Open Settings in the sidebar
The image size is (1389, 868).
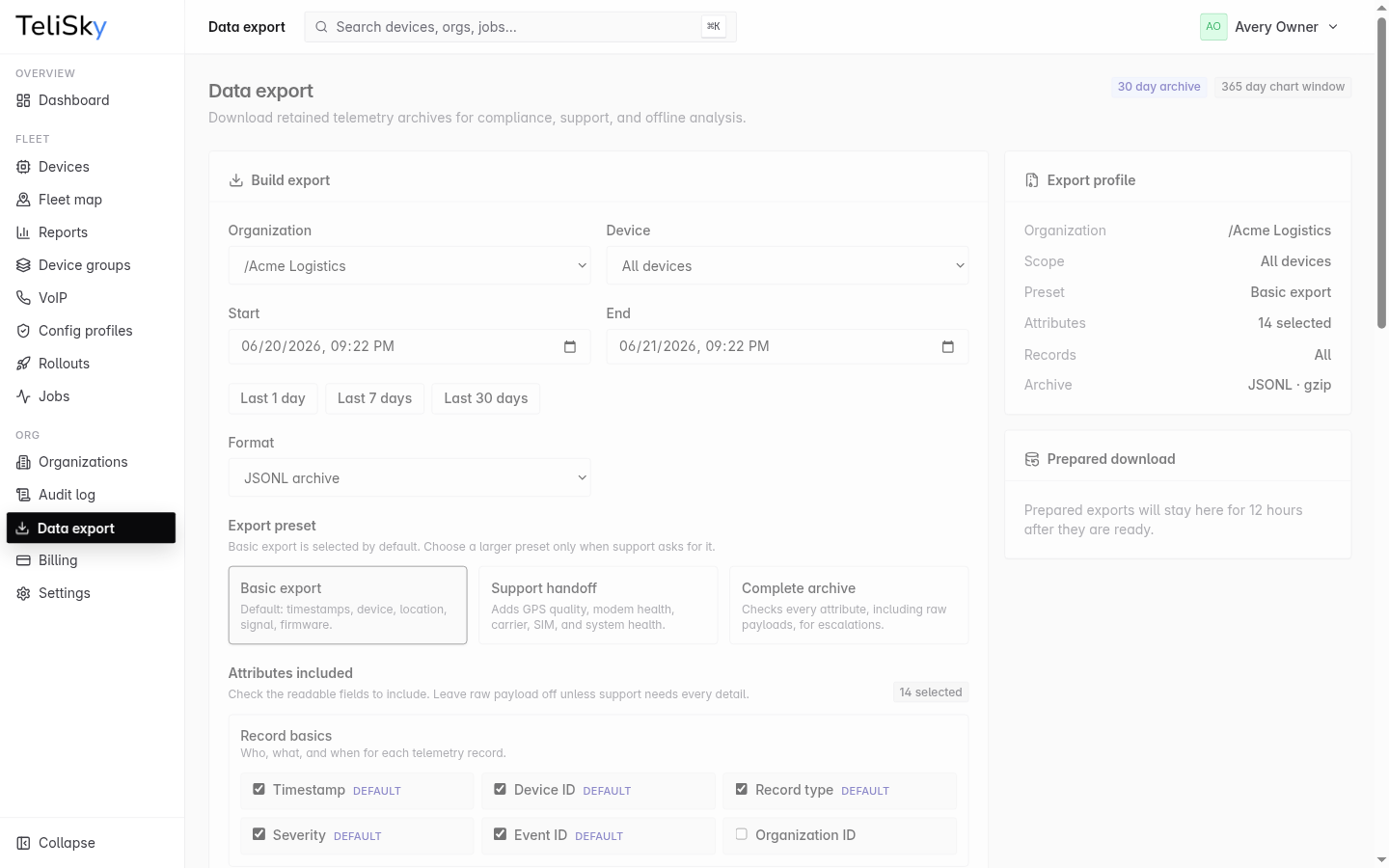[92, 593]
